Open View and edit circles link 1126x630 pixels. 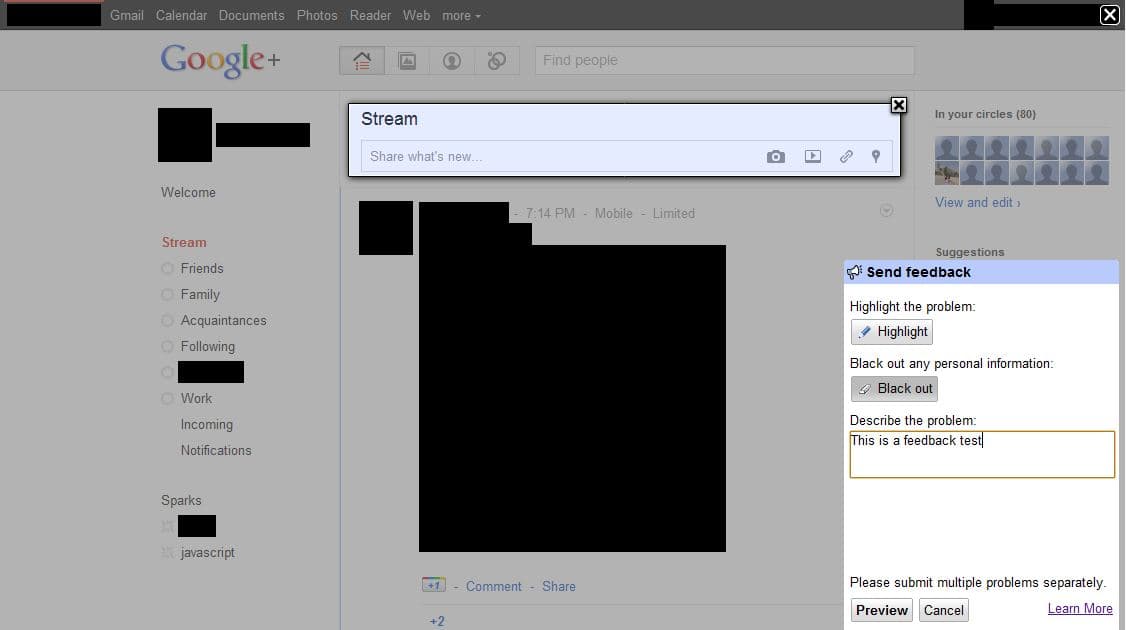coord(977,203)
